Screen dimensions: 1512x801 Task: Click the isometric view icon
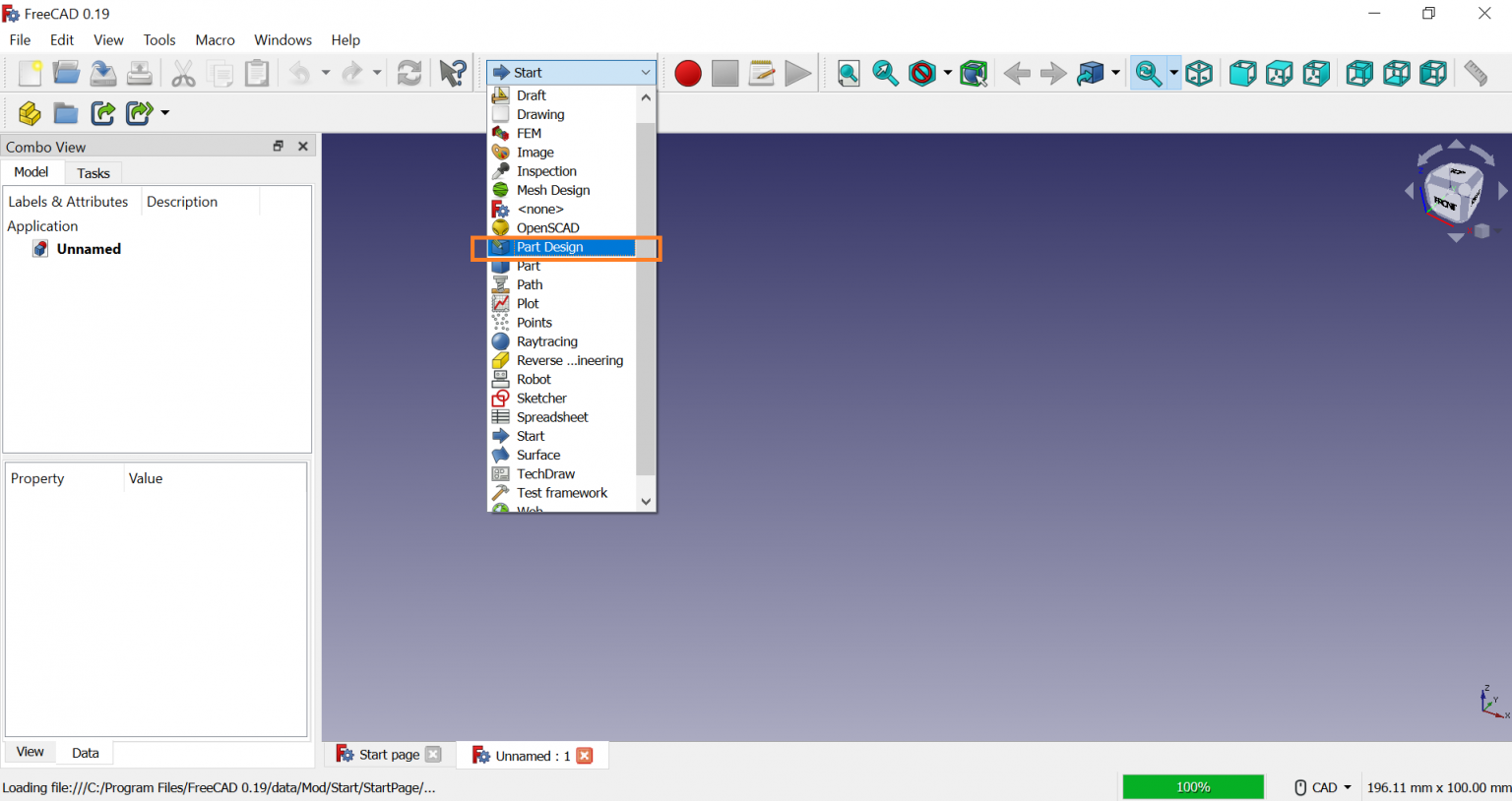1199,74
